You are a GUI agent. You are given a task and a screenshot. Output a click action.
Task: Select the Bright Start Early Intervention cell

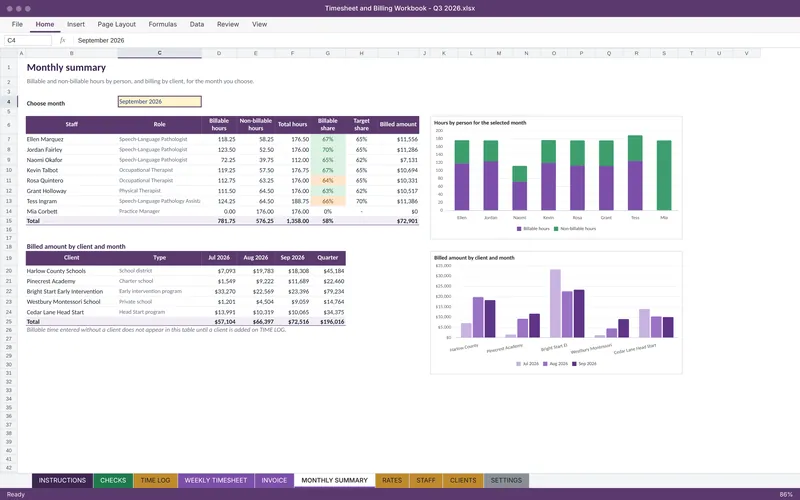(x=71, y=291)
